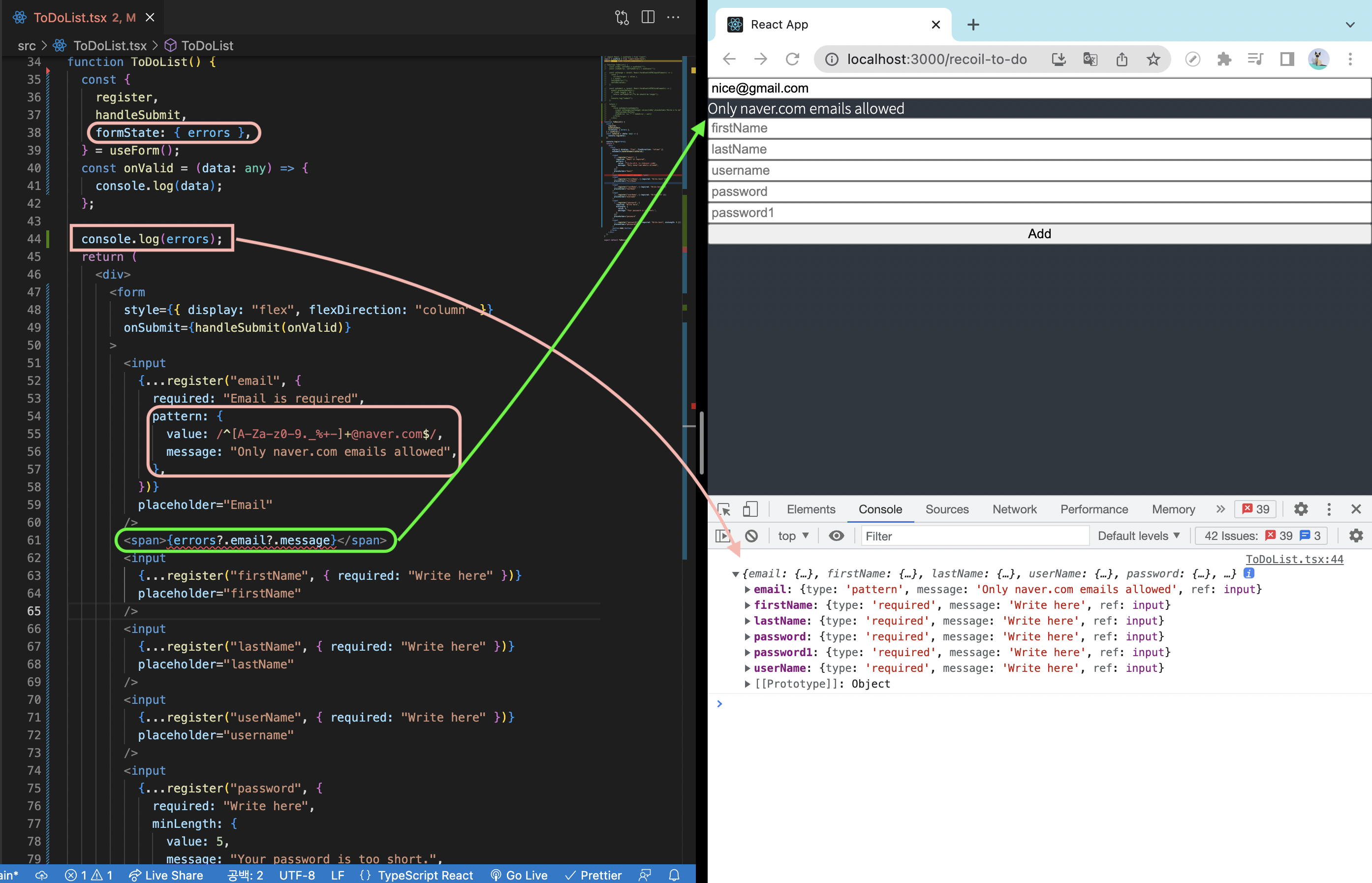Switch to the Network tab
Image resolution: width=1372 pixels, height=883 pixels.
1014,509
